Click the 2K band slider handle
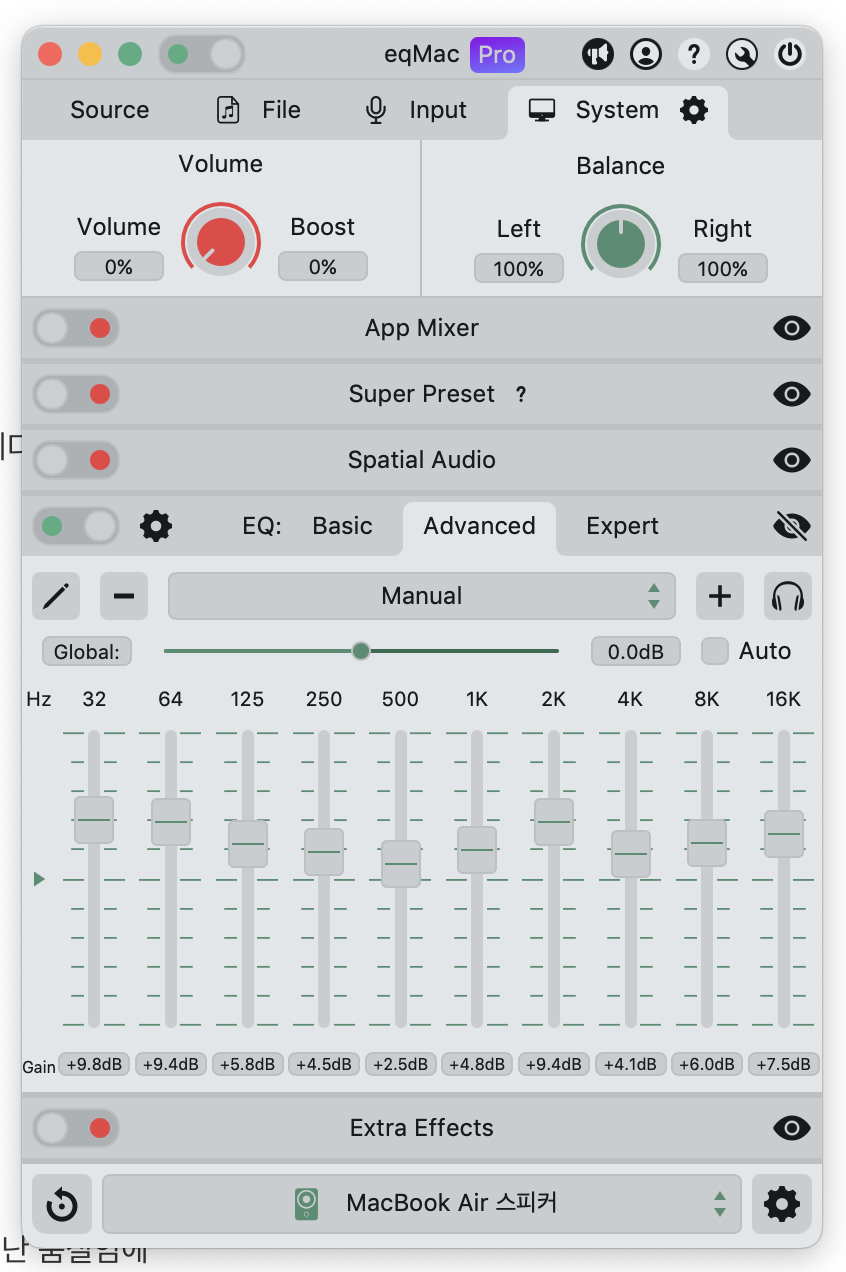This screenshot has width=846, height=1272. click(x=554, y=822)
